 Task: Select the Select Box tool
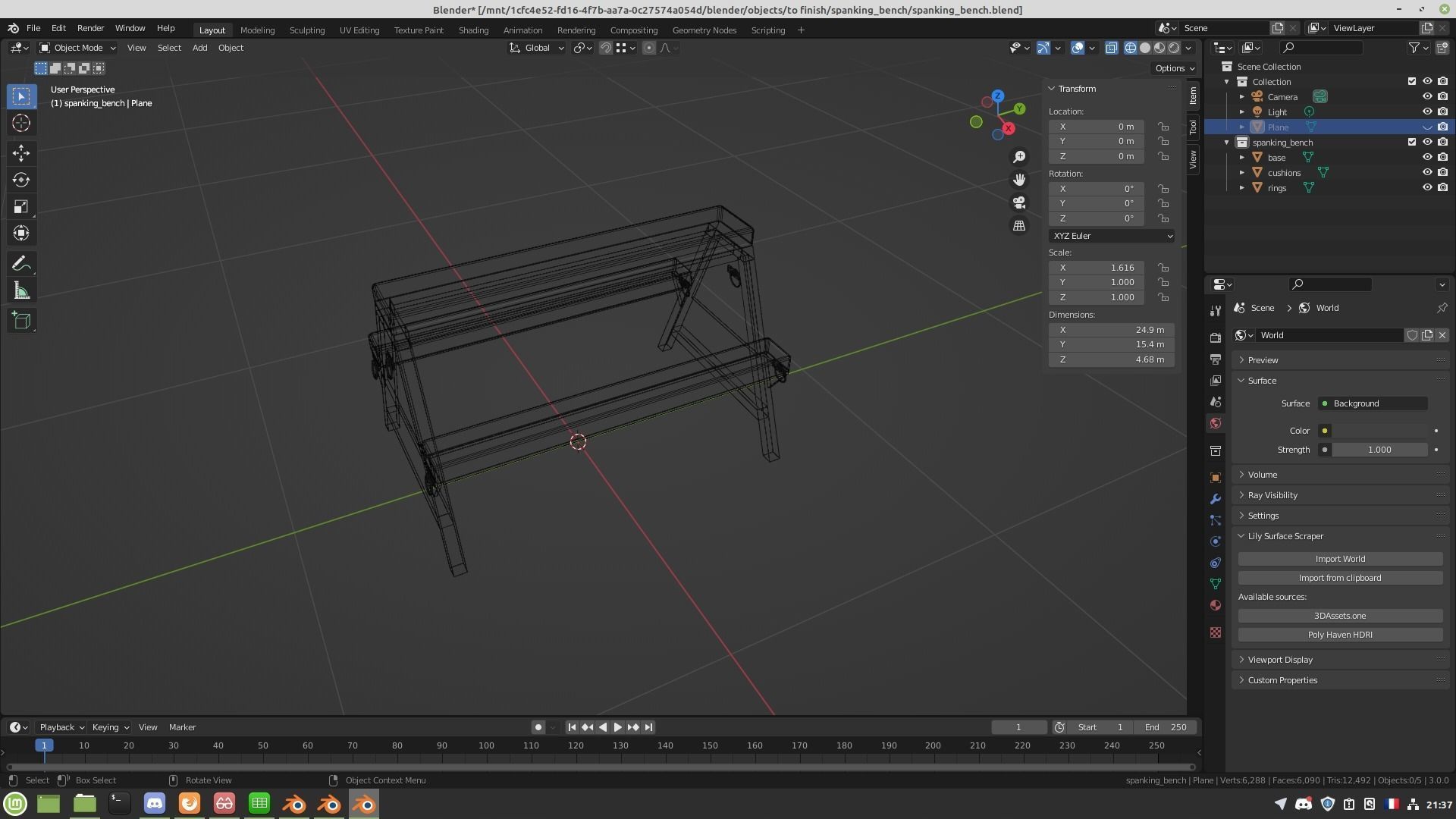pos(21,96)
